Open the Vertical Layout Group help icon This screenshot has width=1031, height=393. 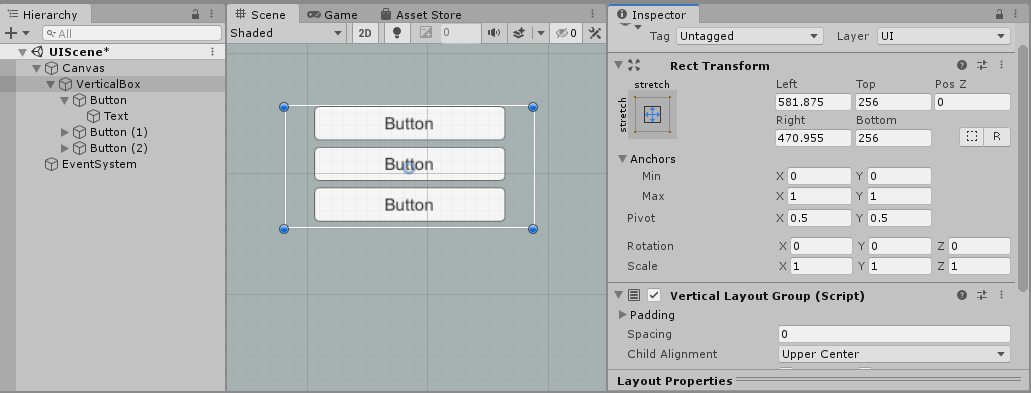click(962, 295)
